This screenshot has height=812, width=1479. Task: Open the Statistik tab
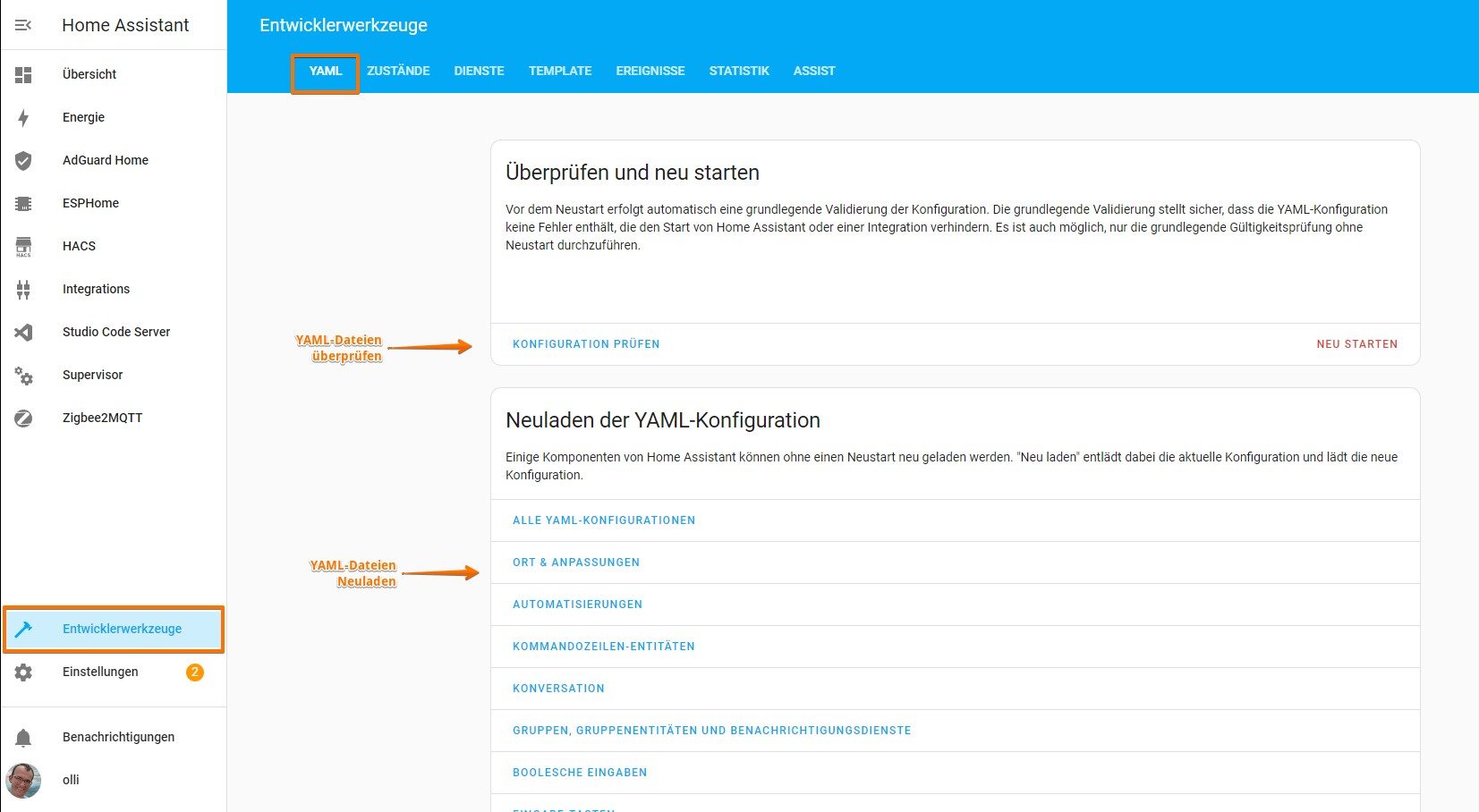point(739,72)
